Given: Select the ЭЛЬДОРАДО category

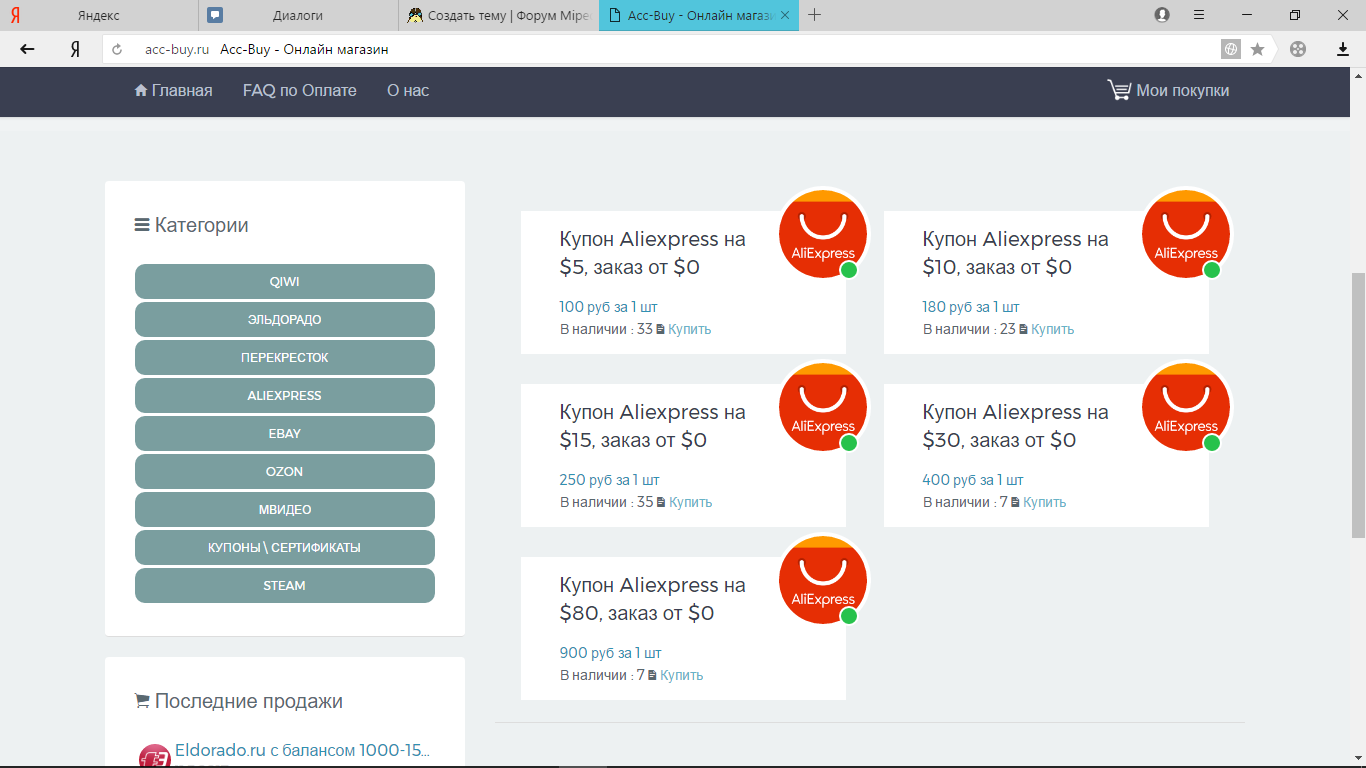Looking at the screenshot, I should coord(285,320).
